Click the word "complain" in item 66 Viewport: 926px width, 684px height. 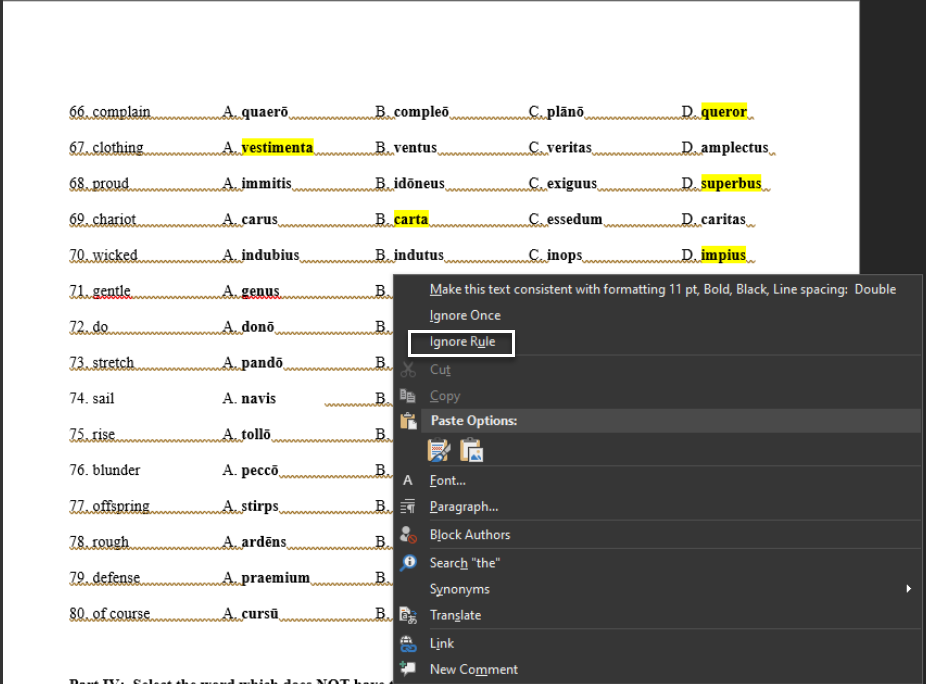point(121,112)
